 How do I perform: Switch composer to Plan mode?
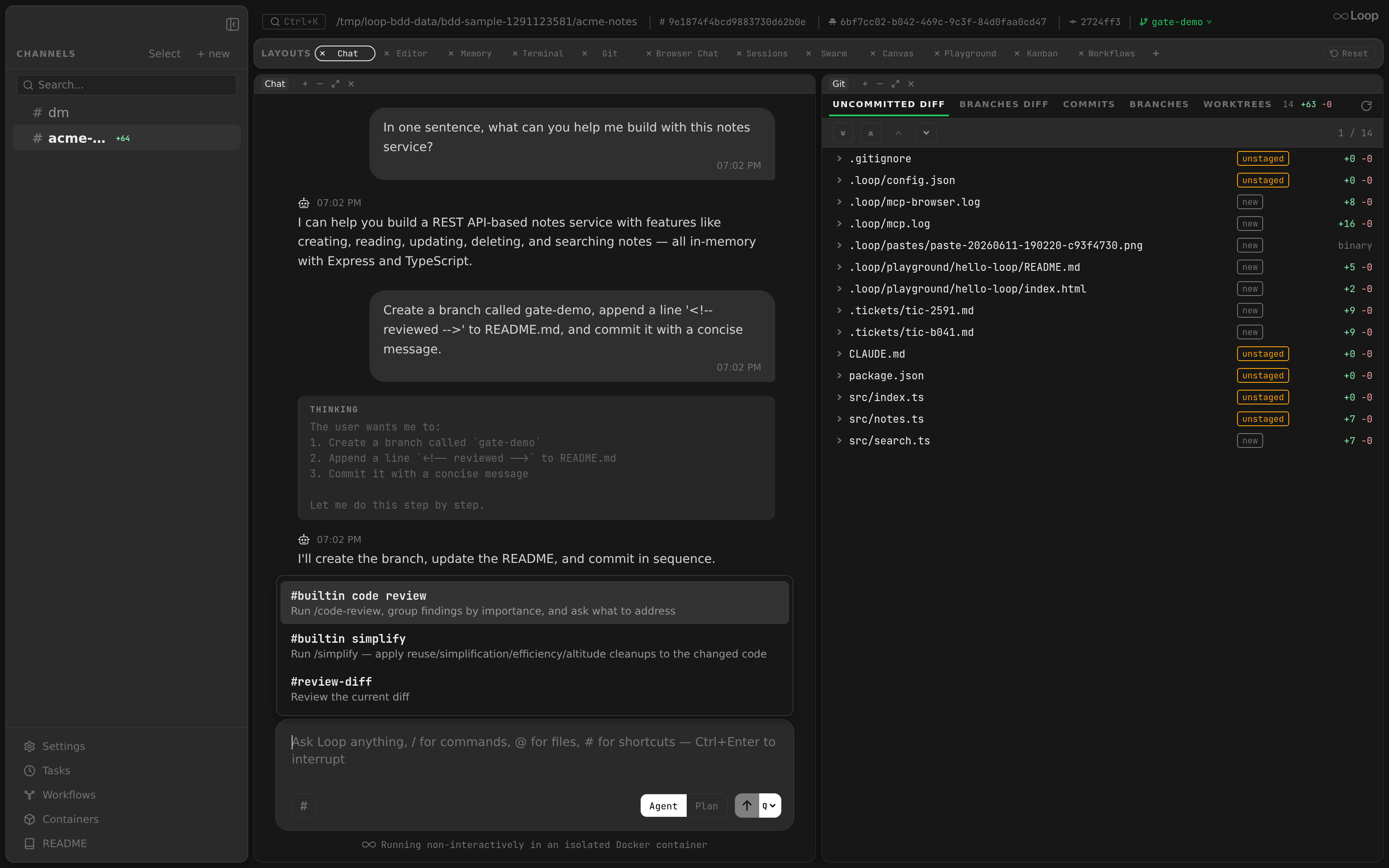[x=706, y=806]
